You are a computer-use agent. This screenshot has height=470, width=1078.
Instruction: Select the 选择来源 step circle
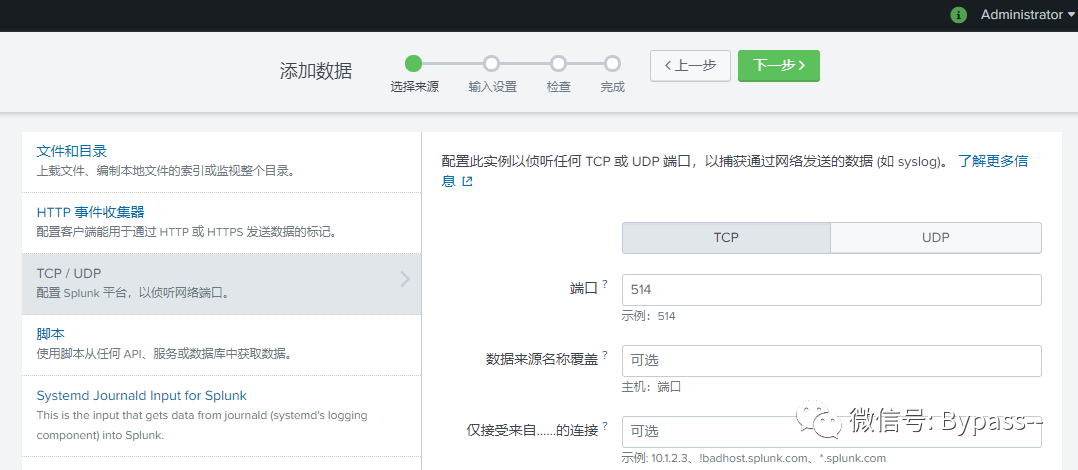pos(413,64)
